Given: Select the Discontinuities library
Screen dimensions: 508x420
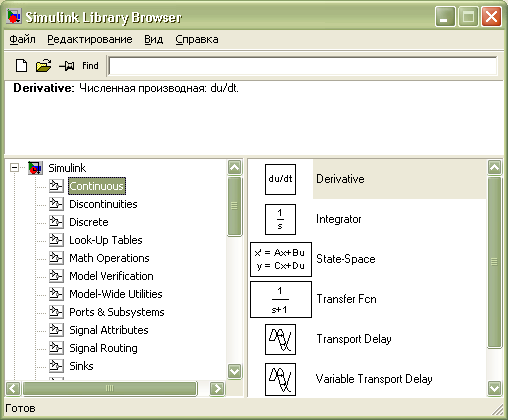Looking at the screenshot, I should pos(103,204).
